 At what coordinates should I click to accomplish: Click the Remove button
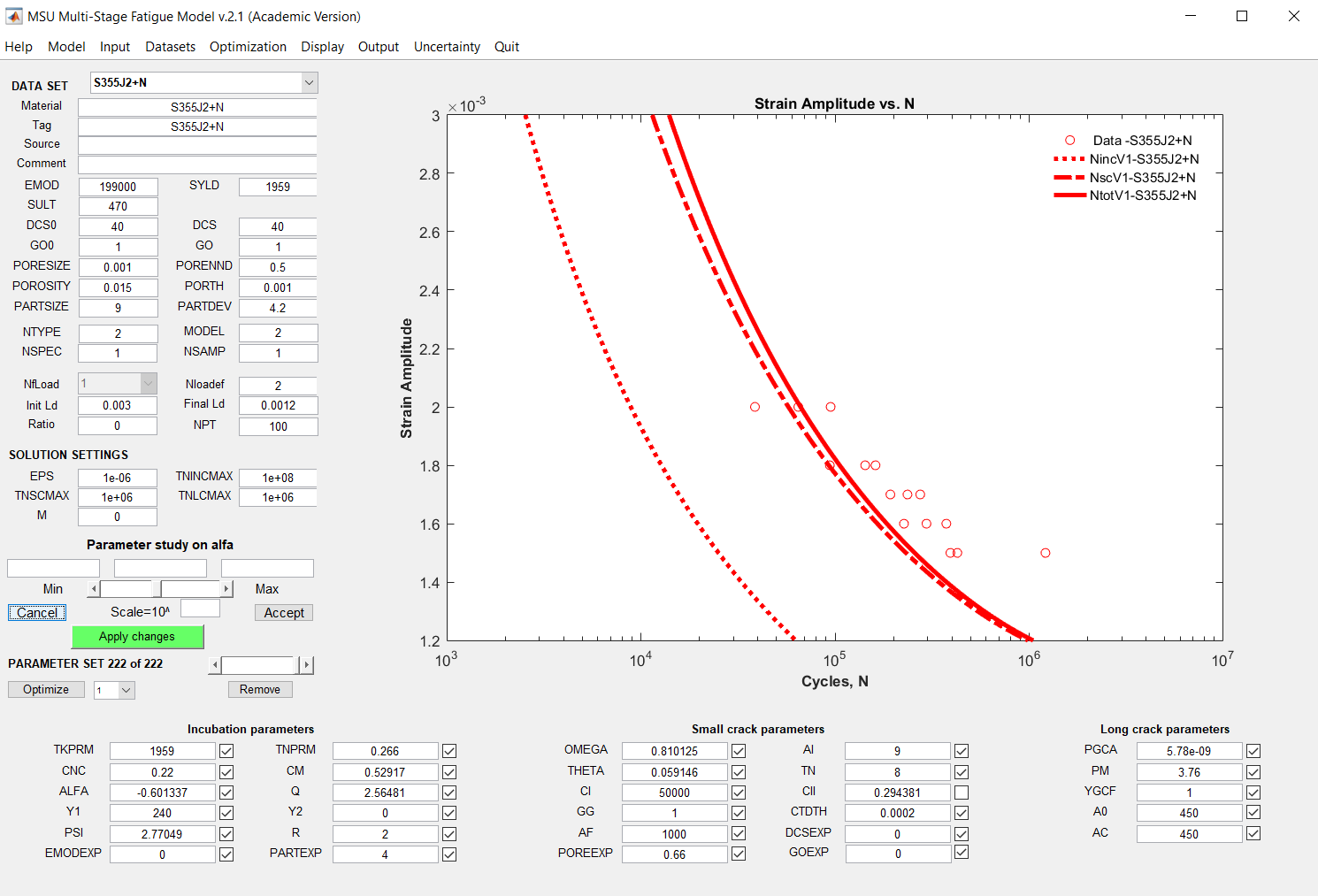click(x=260, y=690)
